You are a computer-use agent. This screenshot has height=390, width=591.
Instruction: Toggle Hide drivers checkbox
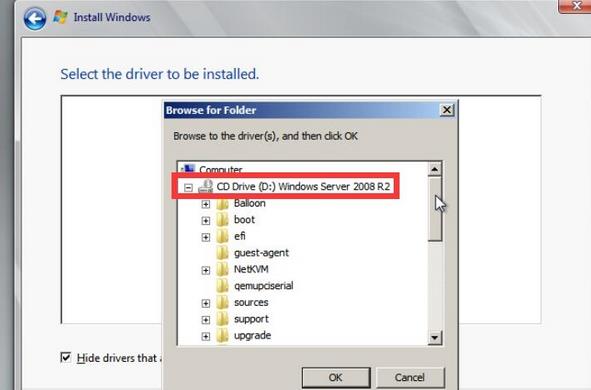pos(66,357)
